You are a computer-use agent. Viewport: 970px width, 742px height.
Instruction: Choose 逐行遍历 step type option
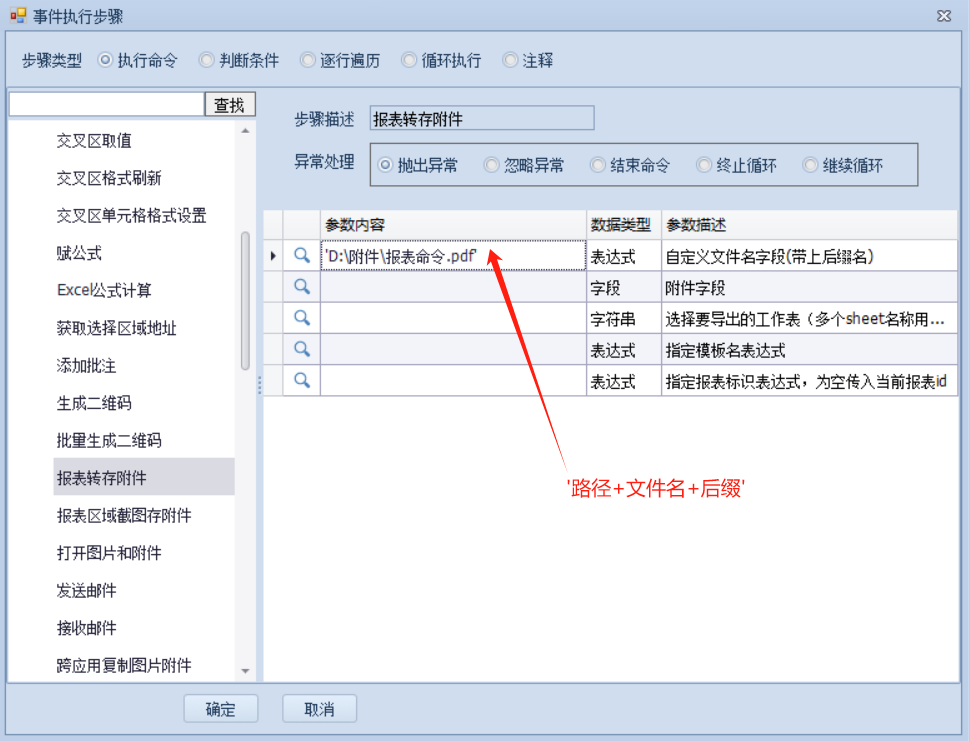point(309,60)
